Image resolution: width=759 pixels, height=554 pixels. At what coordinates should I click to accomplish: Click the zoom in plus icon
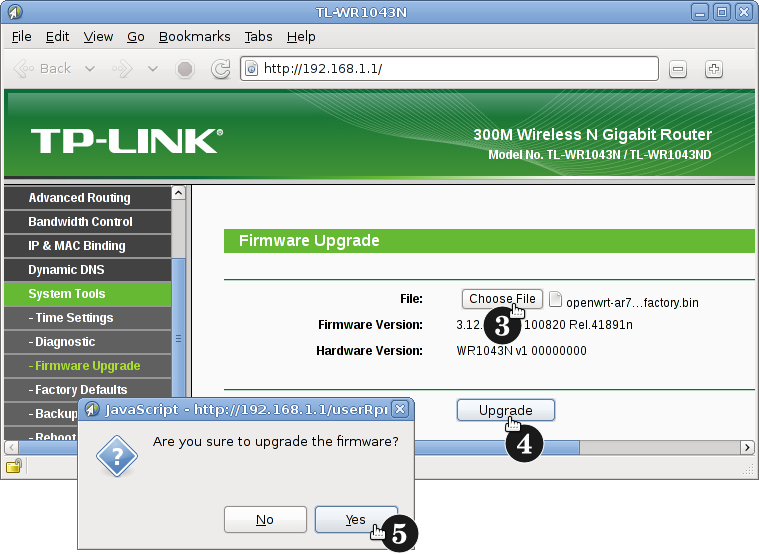[713, 69]
